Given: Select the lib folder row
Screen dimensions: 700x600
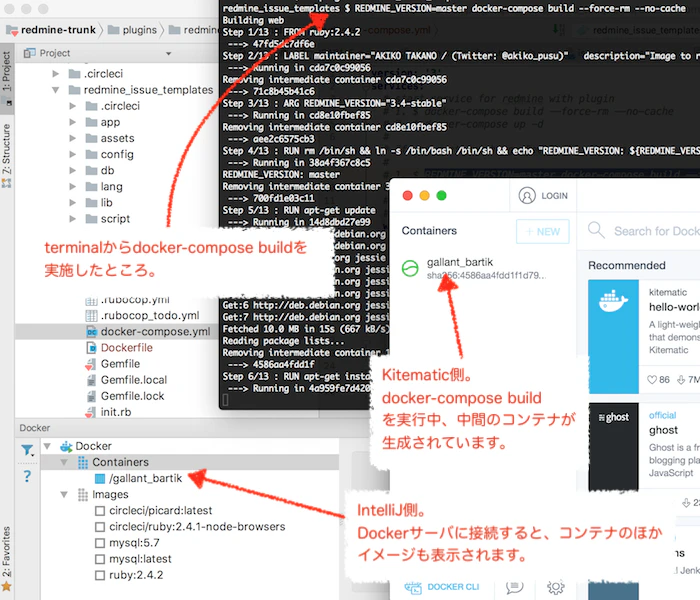Looking at the screenshot, I should tap(117, 203).
